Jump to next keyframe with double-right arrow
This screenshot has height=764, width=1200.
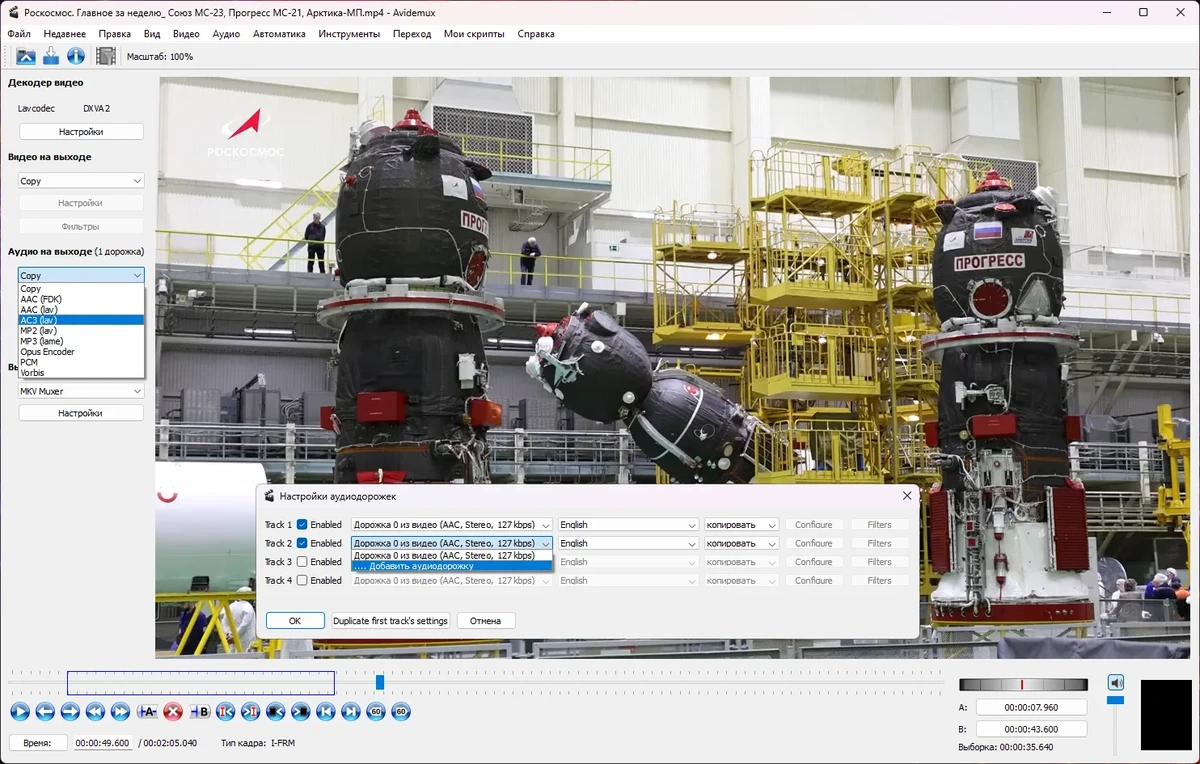[x=120, y=712]
